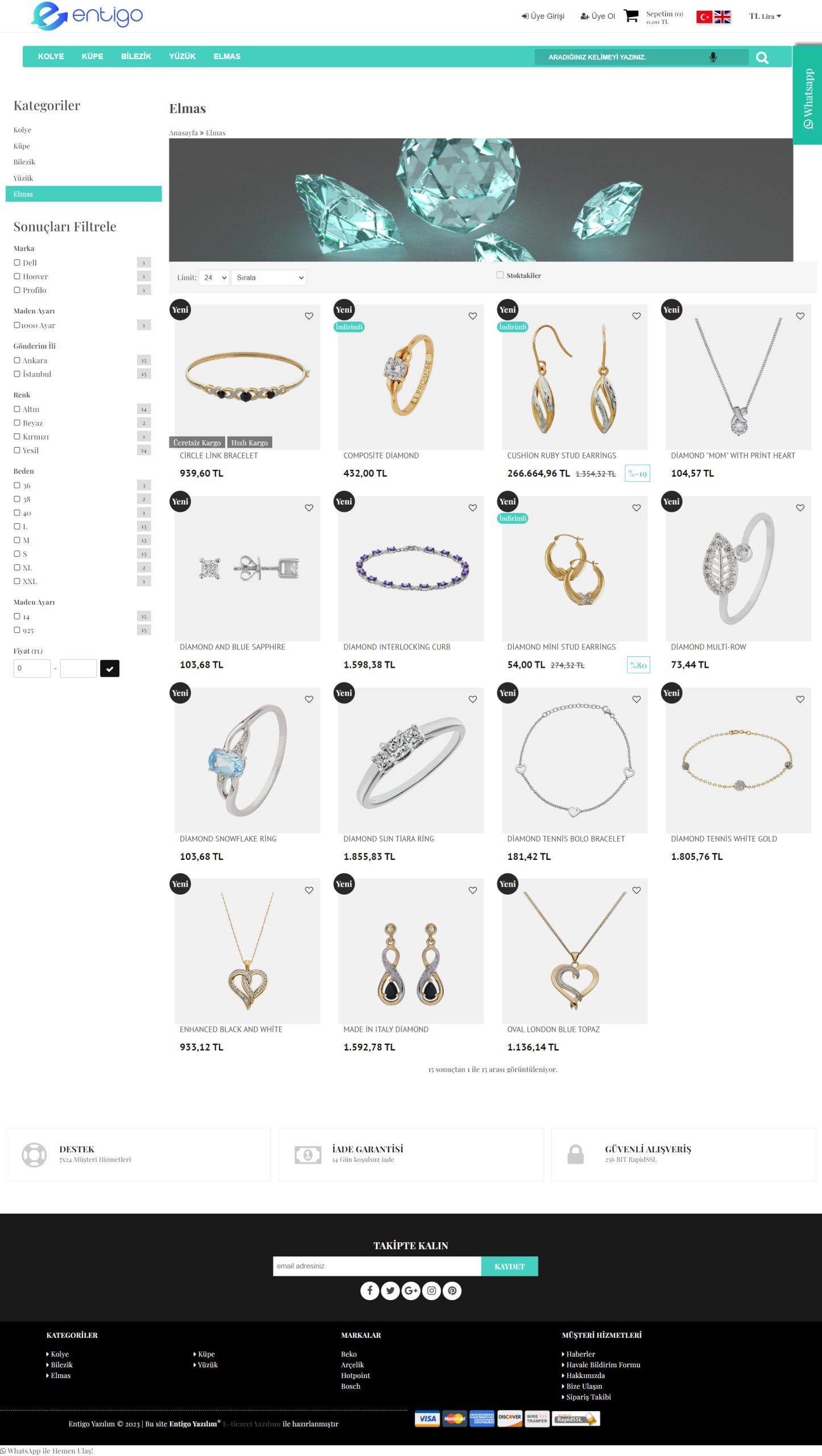Image resolution: width=822 pixels, height=1456 pixels.
Task: Open the TL Lira currency selector
Action: [765, 16]
